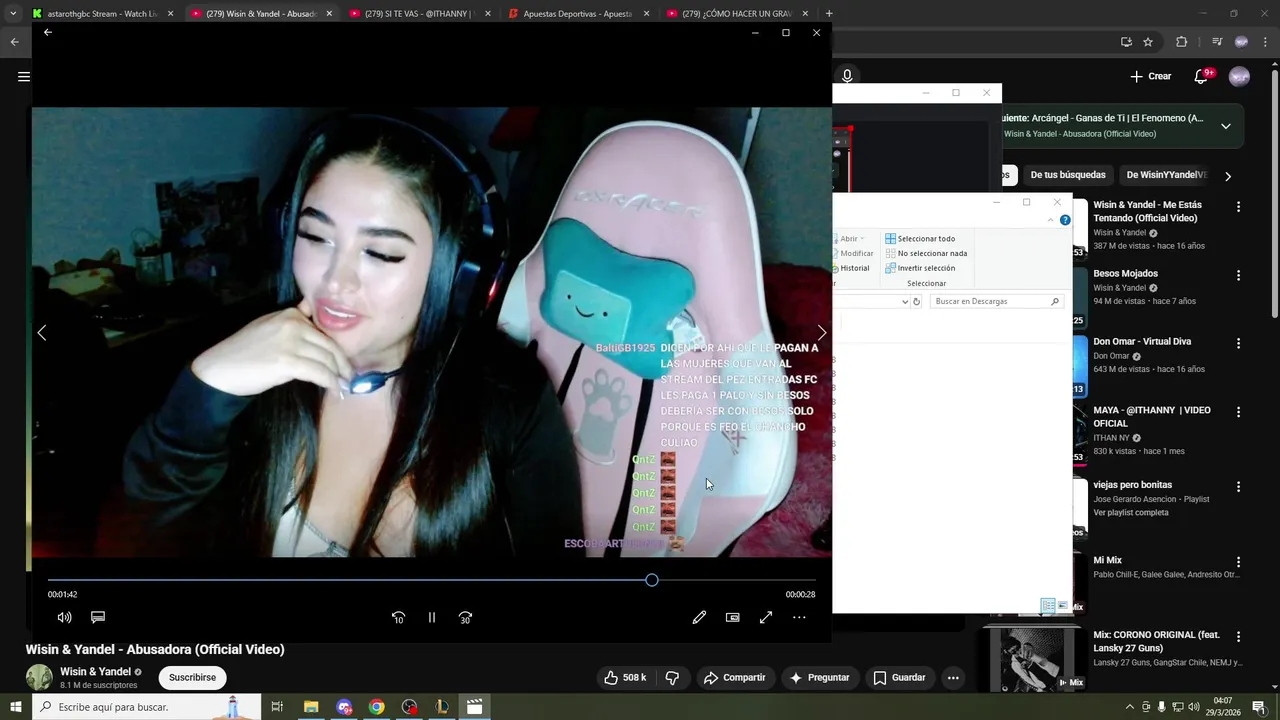Dislike the YouTube video
Viewport: 1280px width, 720px height.
(x=672, y=678)
